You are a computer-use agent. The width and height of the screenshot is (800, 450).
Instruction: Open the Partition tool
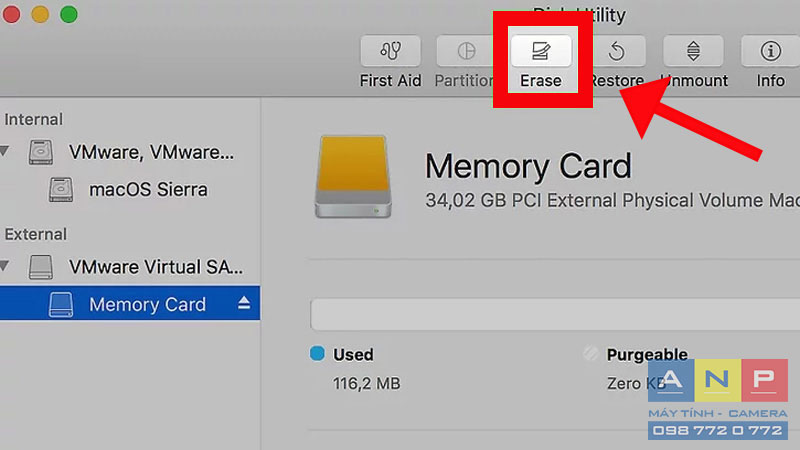pos(465,51)
